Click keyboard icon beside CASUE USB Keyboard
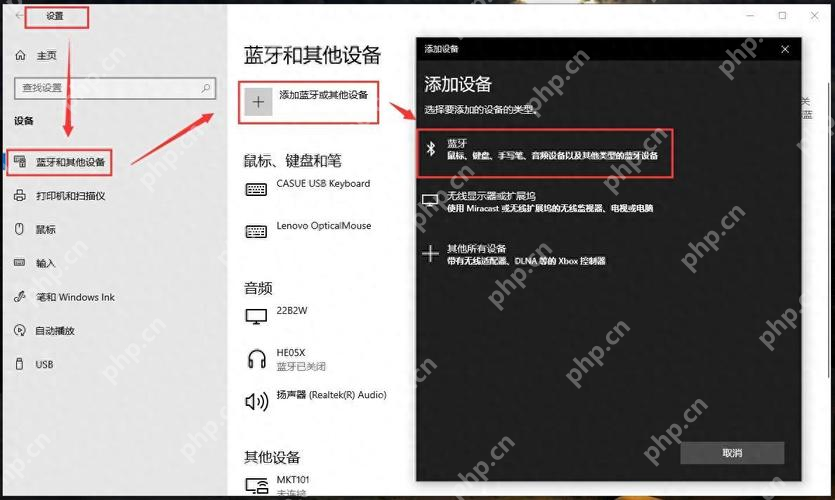 256,190
